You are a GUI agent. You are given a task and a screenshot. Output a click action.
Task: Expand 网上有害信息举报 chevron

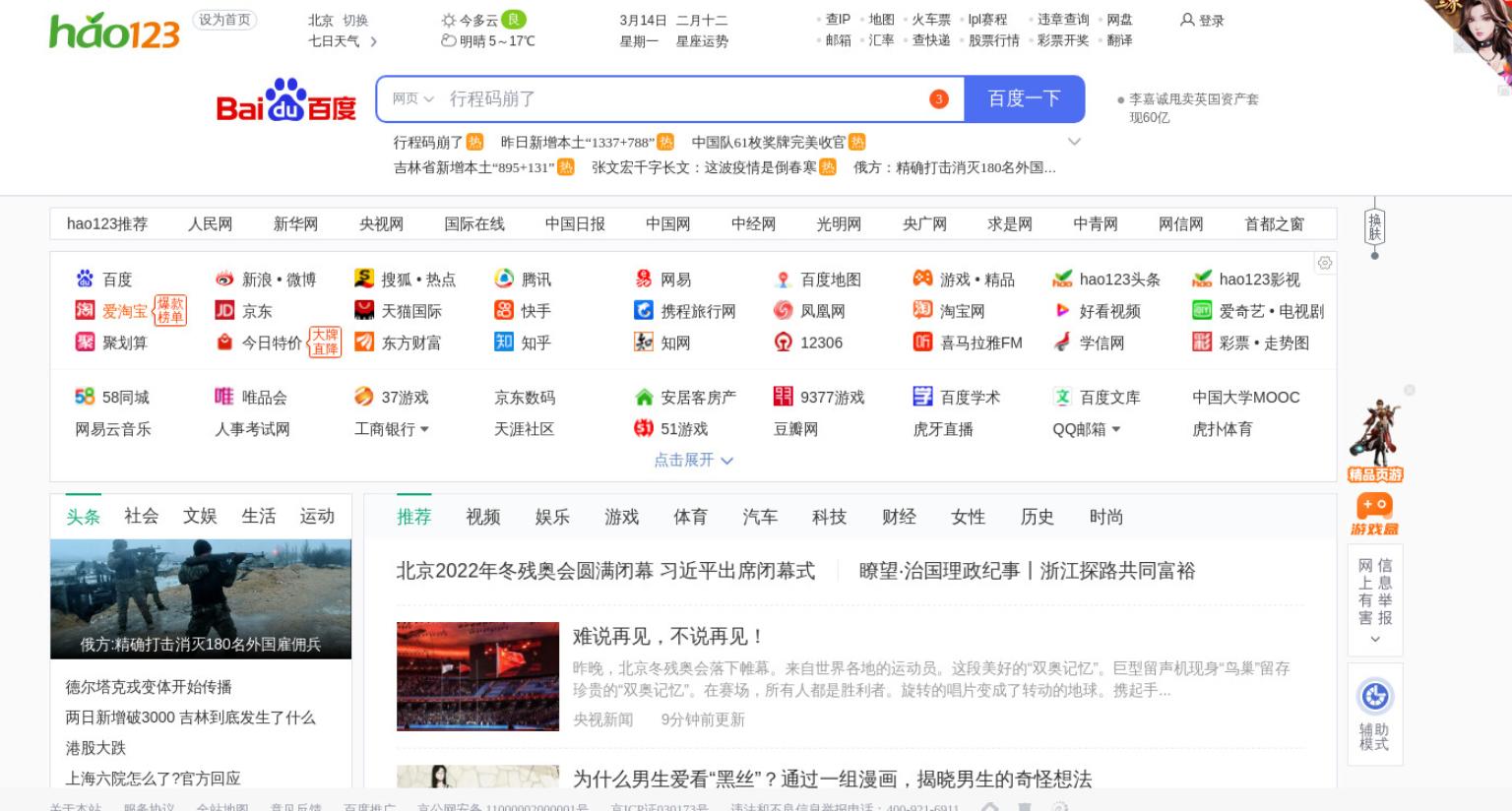pos(1375,639)
